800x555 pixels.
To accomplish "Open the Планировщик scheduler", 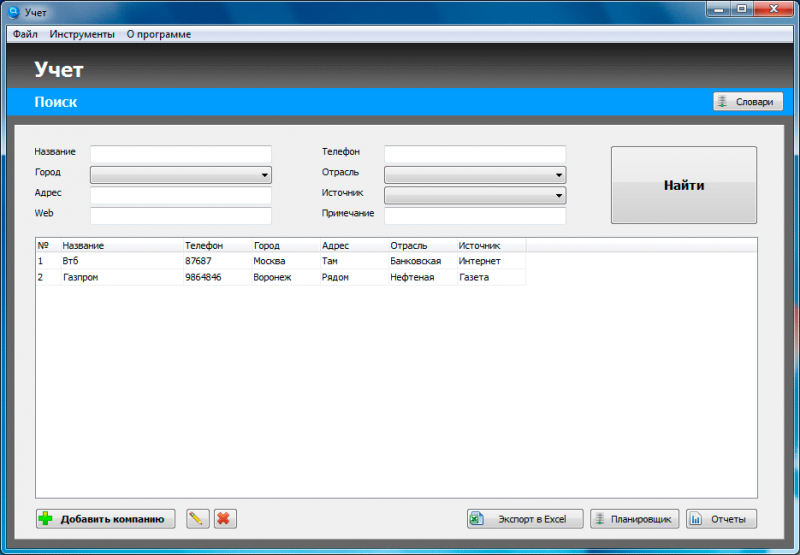I will (635, 519).
